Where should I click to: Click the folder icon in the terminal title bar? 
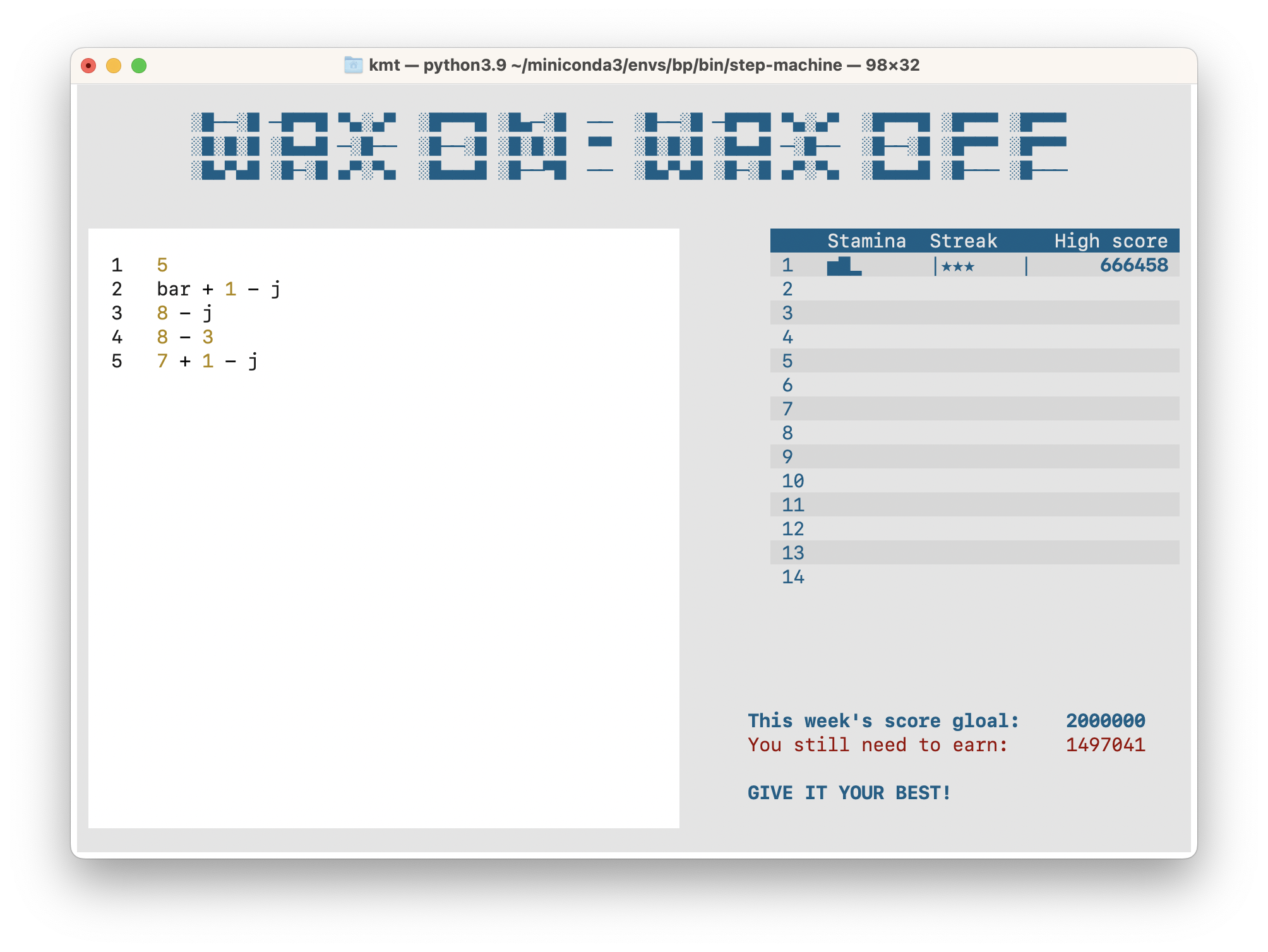point(353,65)
